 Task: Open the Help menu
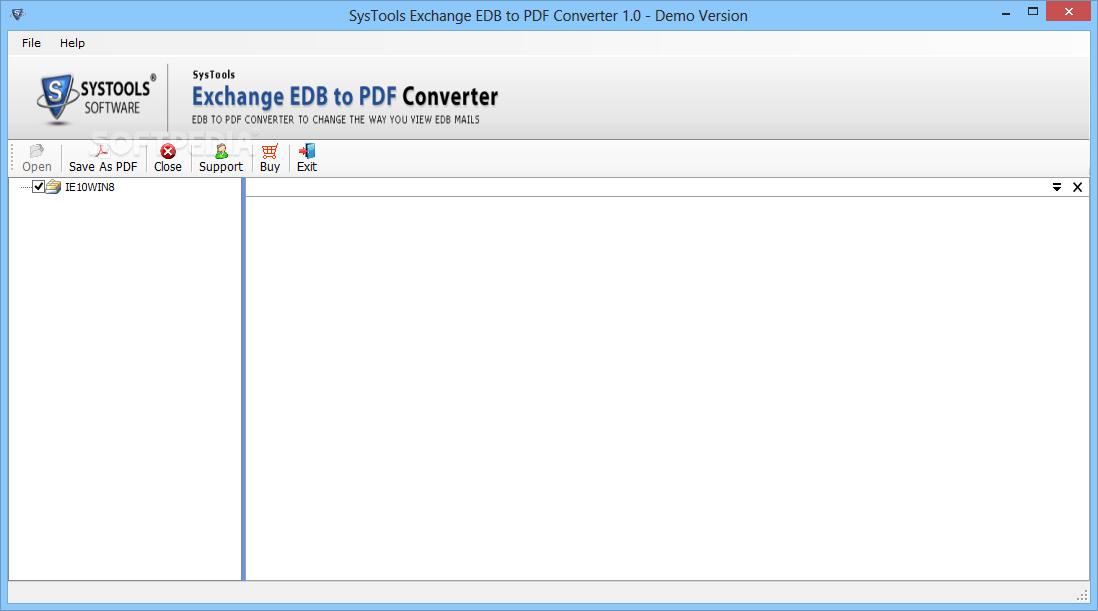72,43
